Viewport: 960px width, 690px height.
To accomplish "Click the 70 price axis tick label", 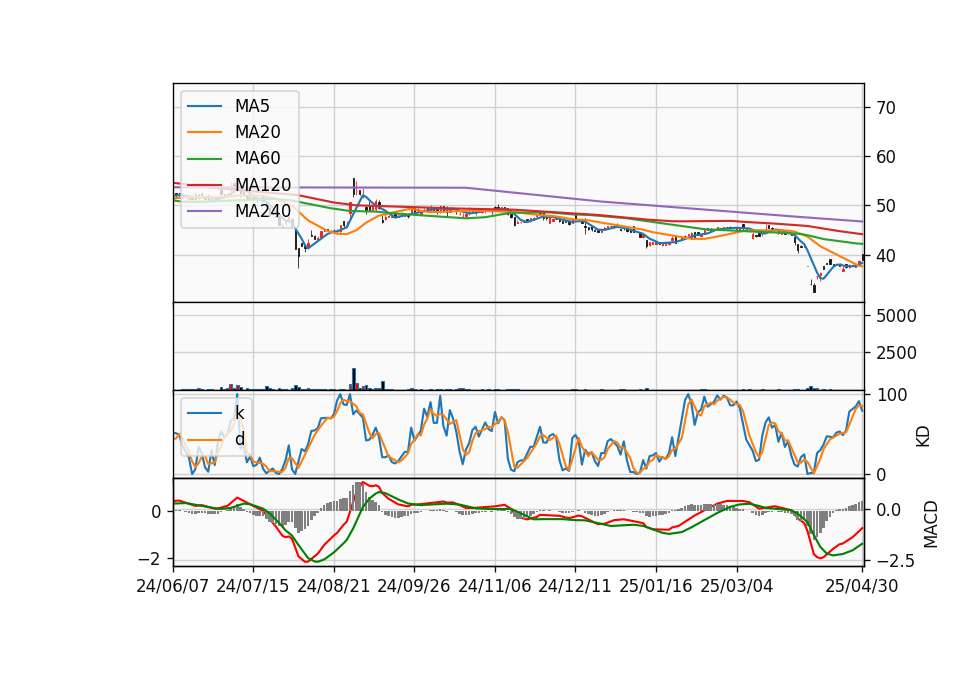I will (886, 108).
